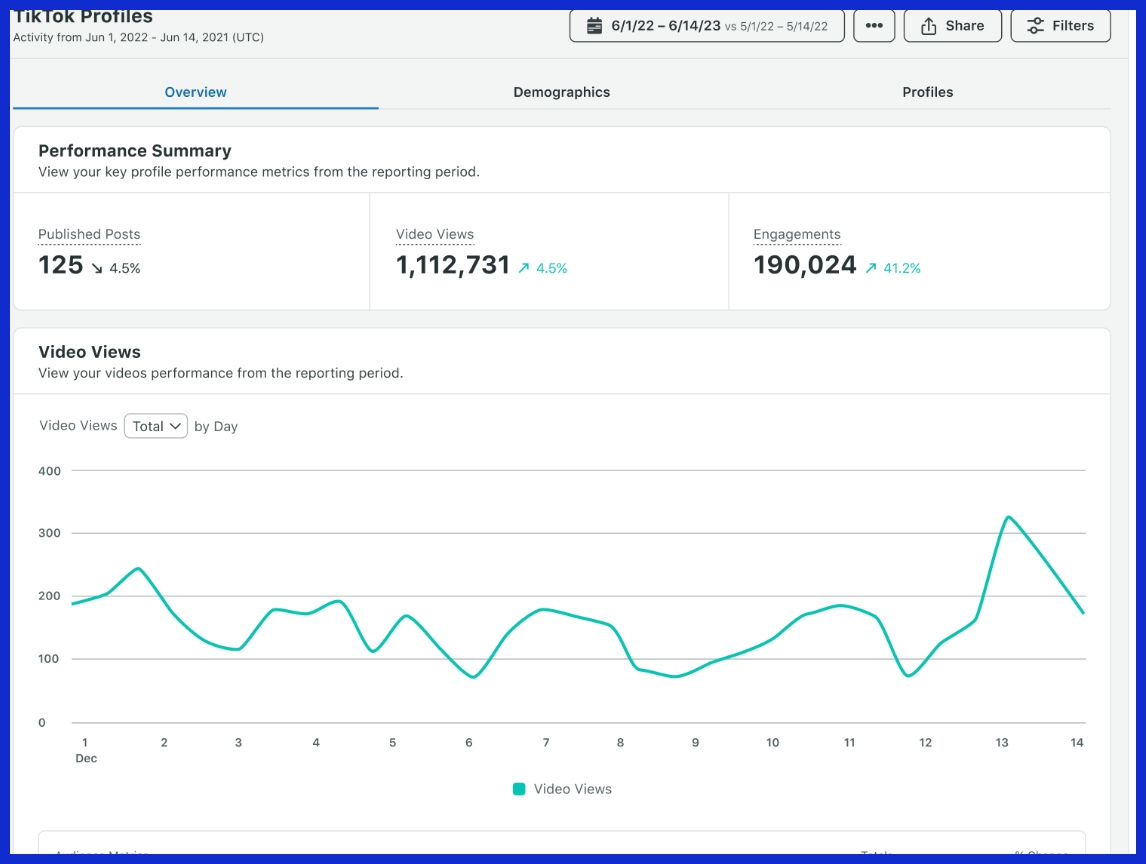
Task: Select the Overview tab
Action: coord(196,92)
